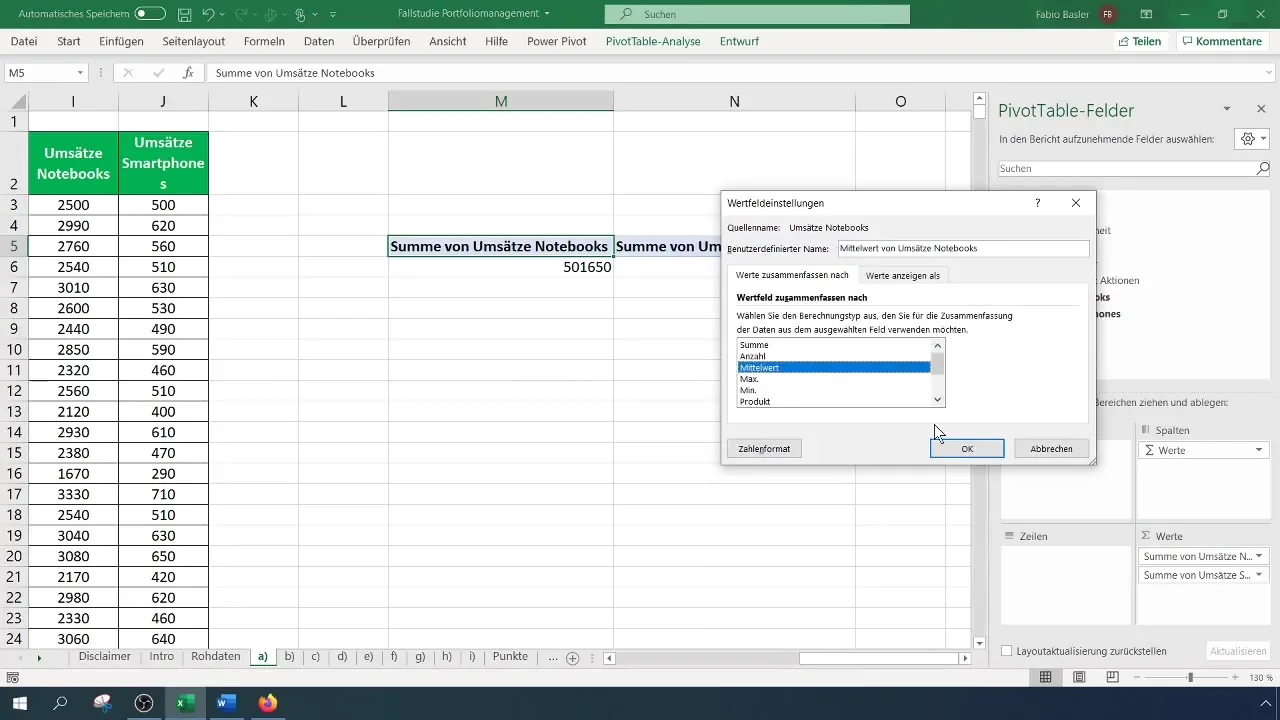Toggle the Automatisches Speichern switch
Screen dimensions: 1280x720
click(x=150, y=14)
